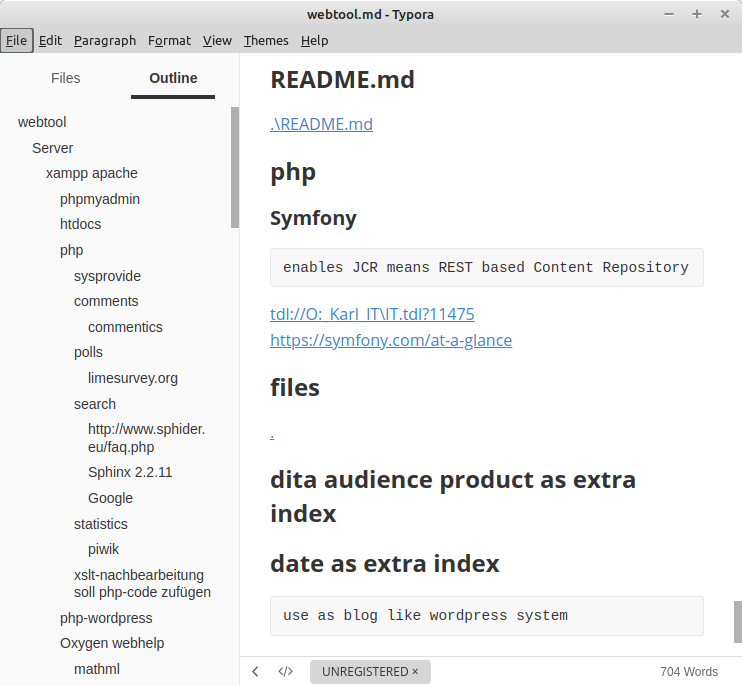This screenshot has height=686, width=742.
Task: Open the symfony.com/at-a-glance link
Action: coord(391,340)
